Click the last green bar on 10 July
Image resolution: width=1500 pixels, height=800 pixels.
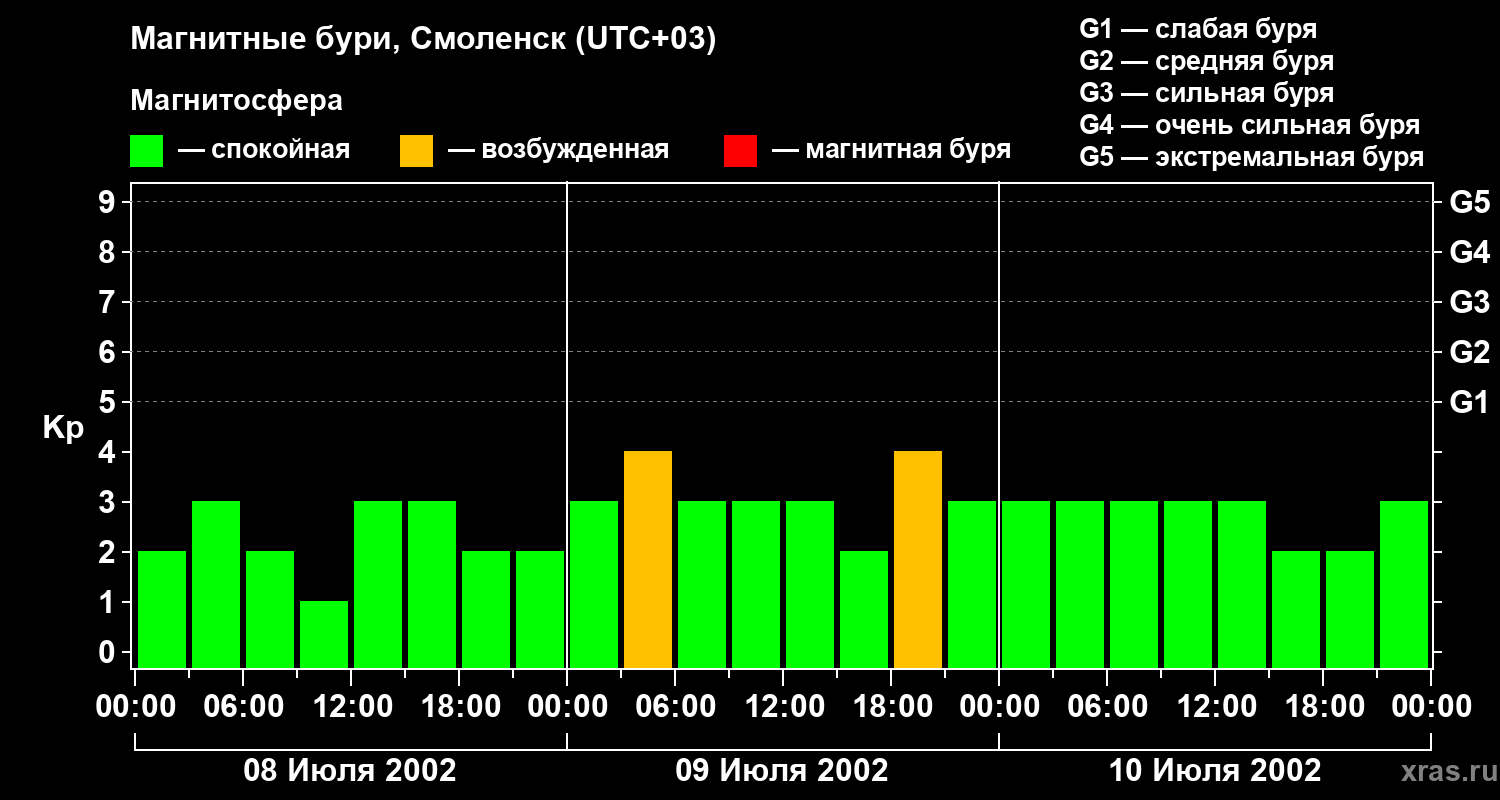[x=1404, y=585]
